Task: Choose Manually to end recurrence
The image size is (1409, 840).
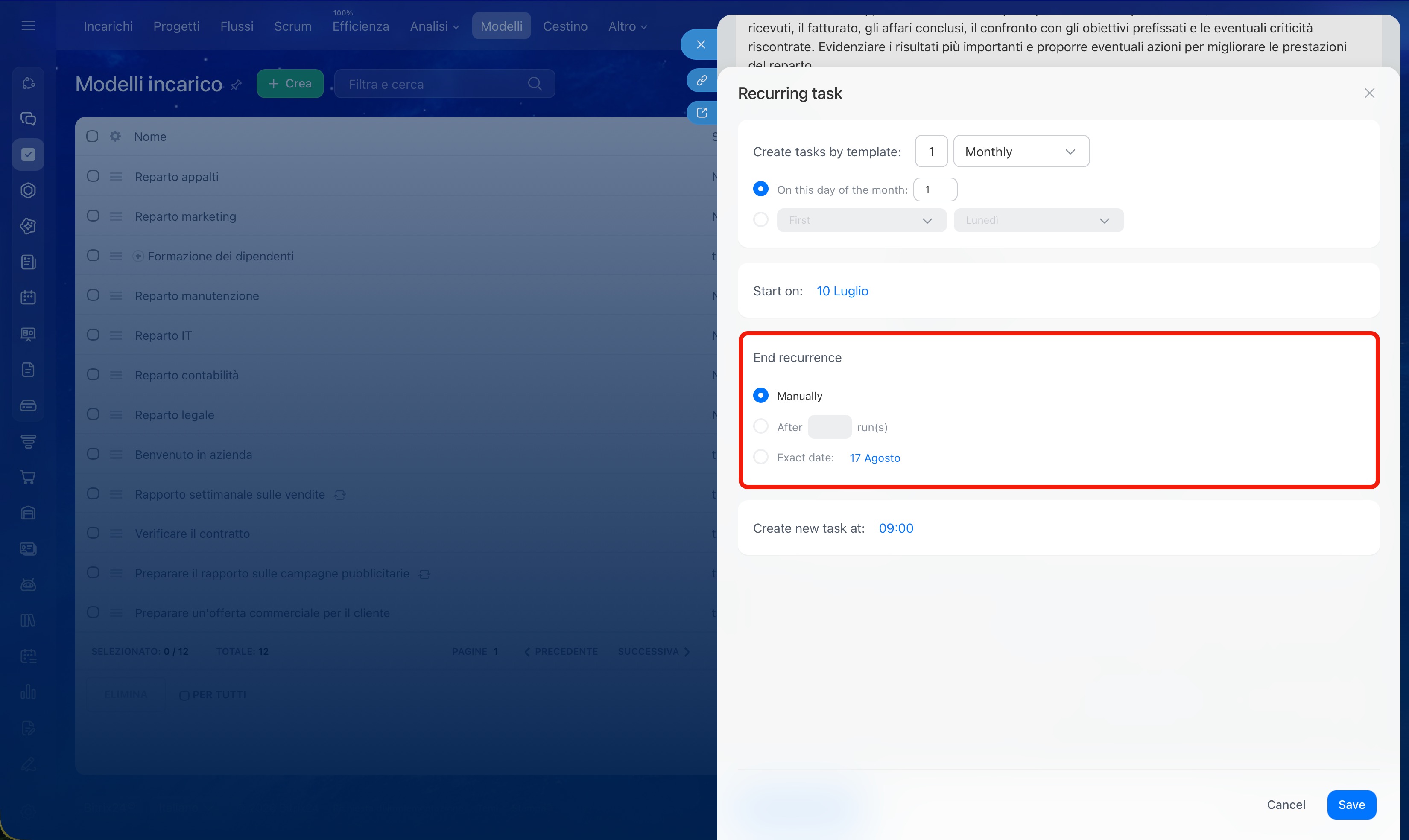Action: coord(761,395)
